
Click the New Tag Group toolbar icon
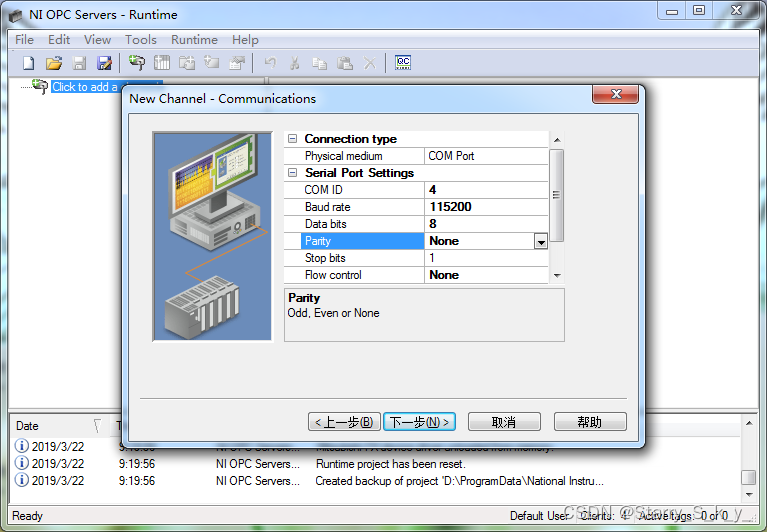tap(187, 63)
